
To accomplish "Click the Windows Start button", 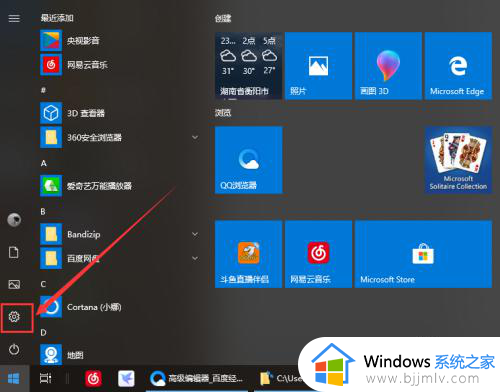I will point(14,378).
